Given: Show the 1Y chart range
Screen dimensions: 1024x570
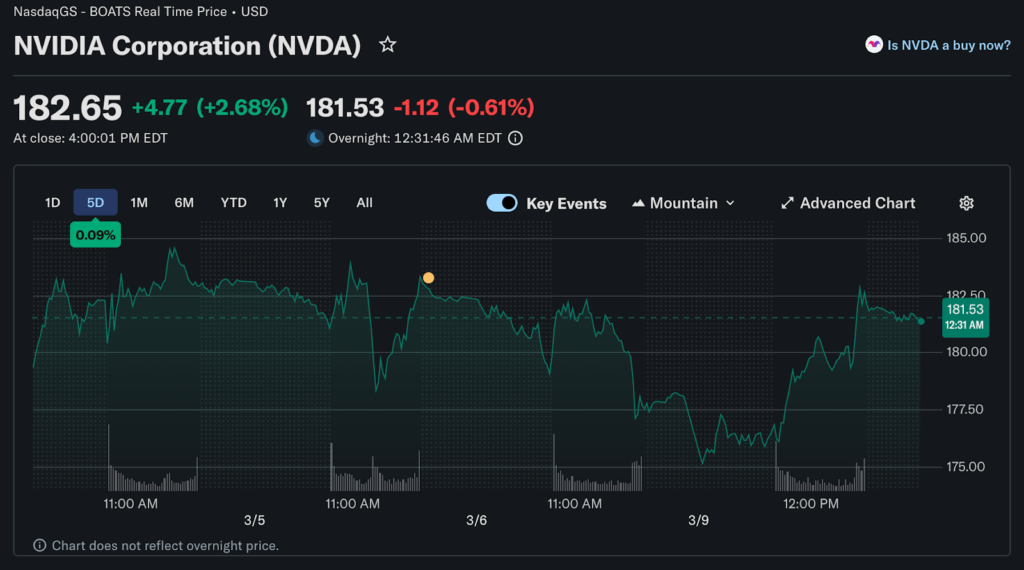Looking at the screenshot, I should point(280,203).
